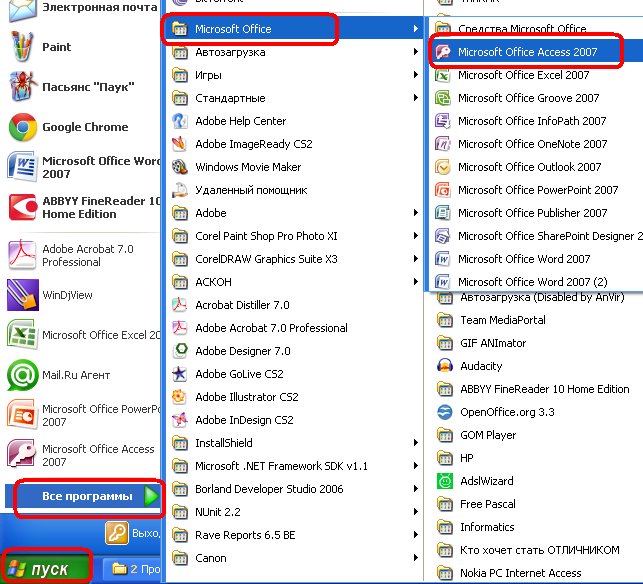Image resolution: width=643 pixels, height=584 pixels.
Task: Launch the Spider Solitaire game icon
Action: point(23,87)
